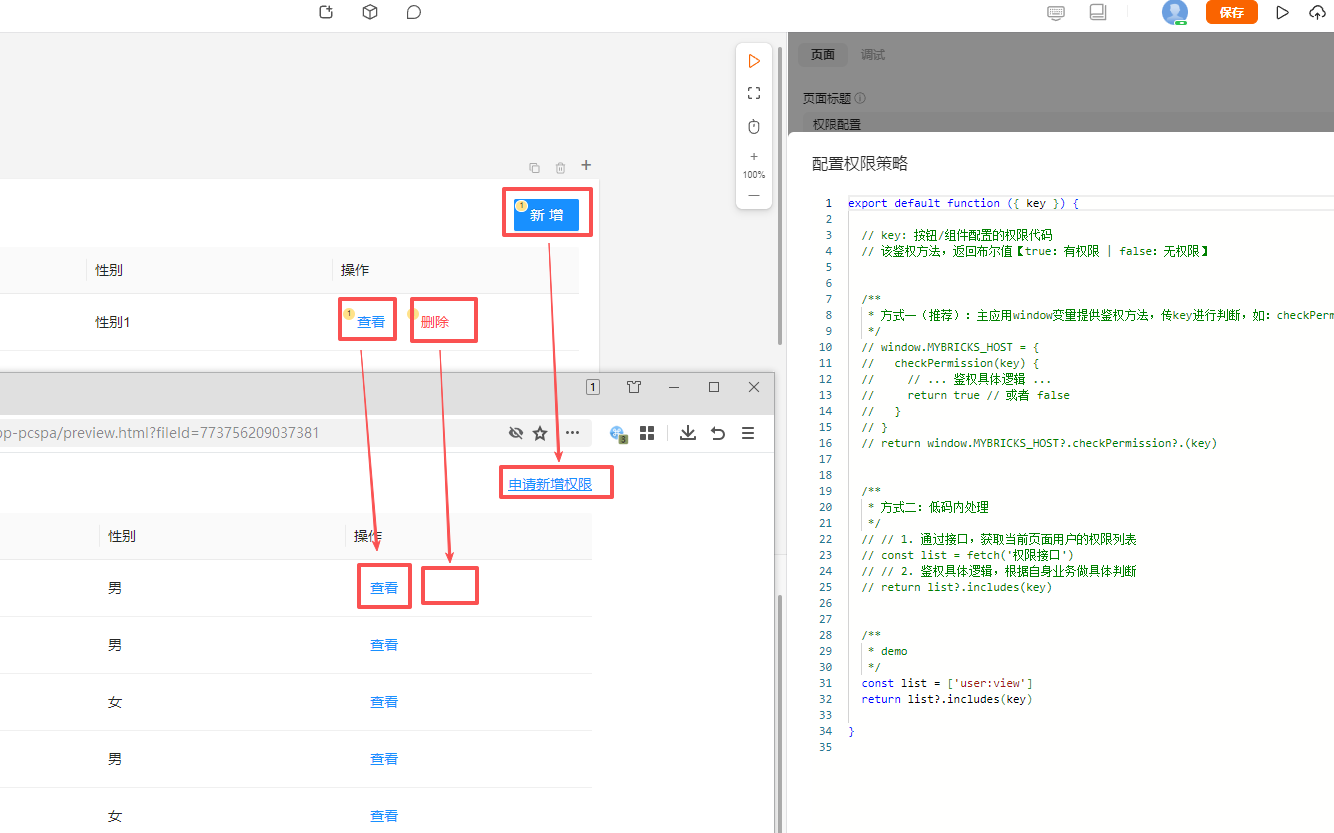Viewport: 1334px width, 833px height.
Task: Open the browser four-square apps grid
Action: pyautogui.click(x=647, y=433)
